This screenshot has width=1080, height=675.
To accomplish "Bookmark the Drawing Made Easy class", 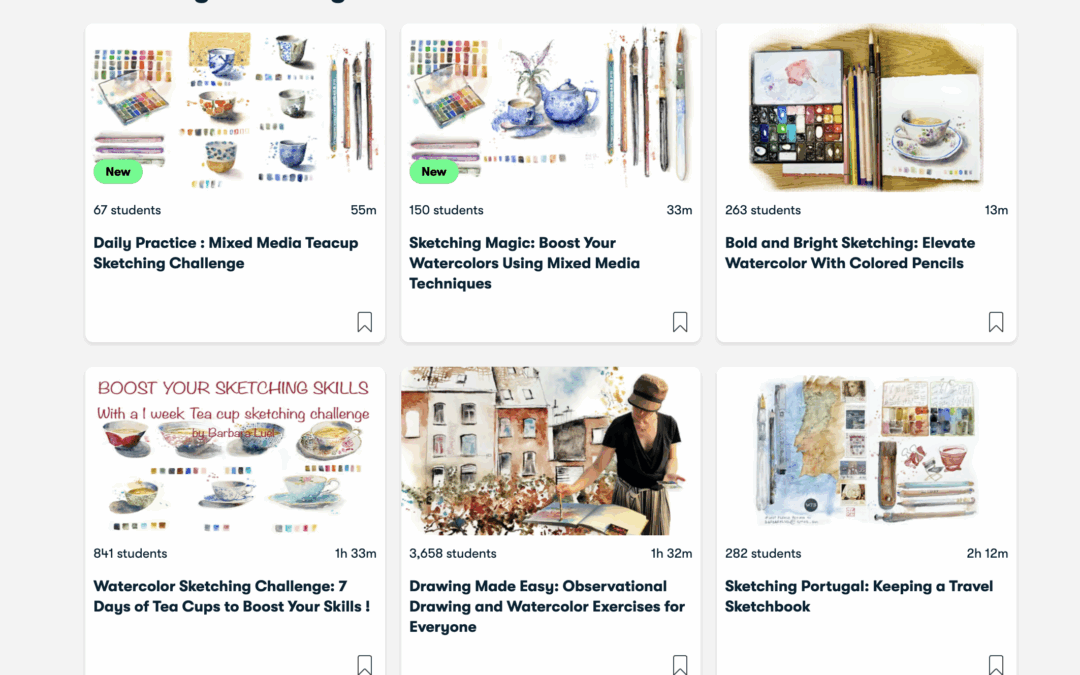I will pyautogui.click(x=680, y=665).
